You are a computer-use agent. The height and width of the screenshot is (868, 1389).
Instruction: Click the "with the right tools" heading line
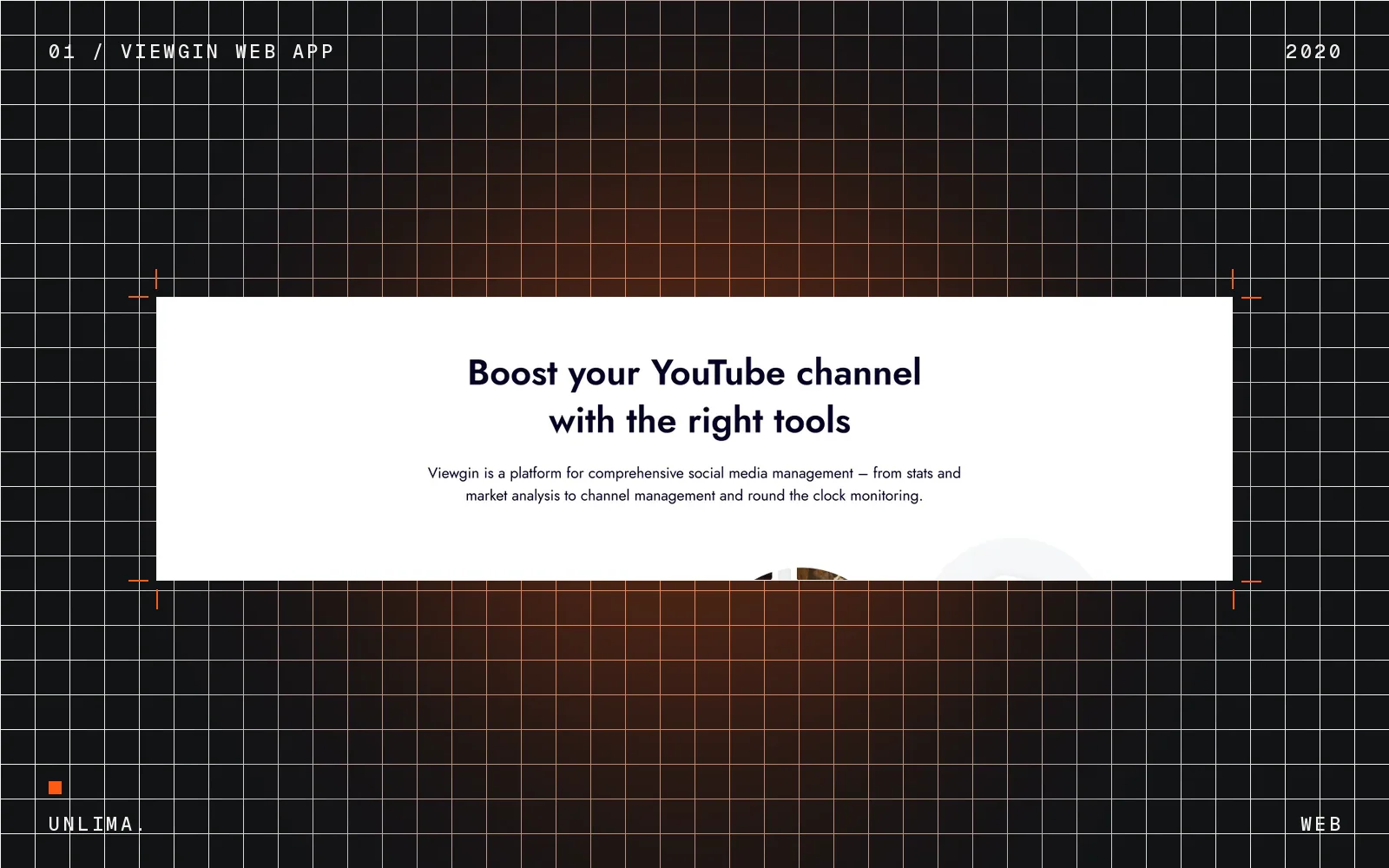click(700, 421)
